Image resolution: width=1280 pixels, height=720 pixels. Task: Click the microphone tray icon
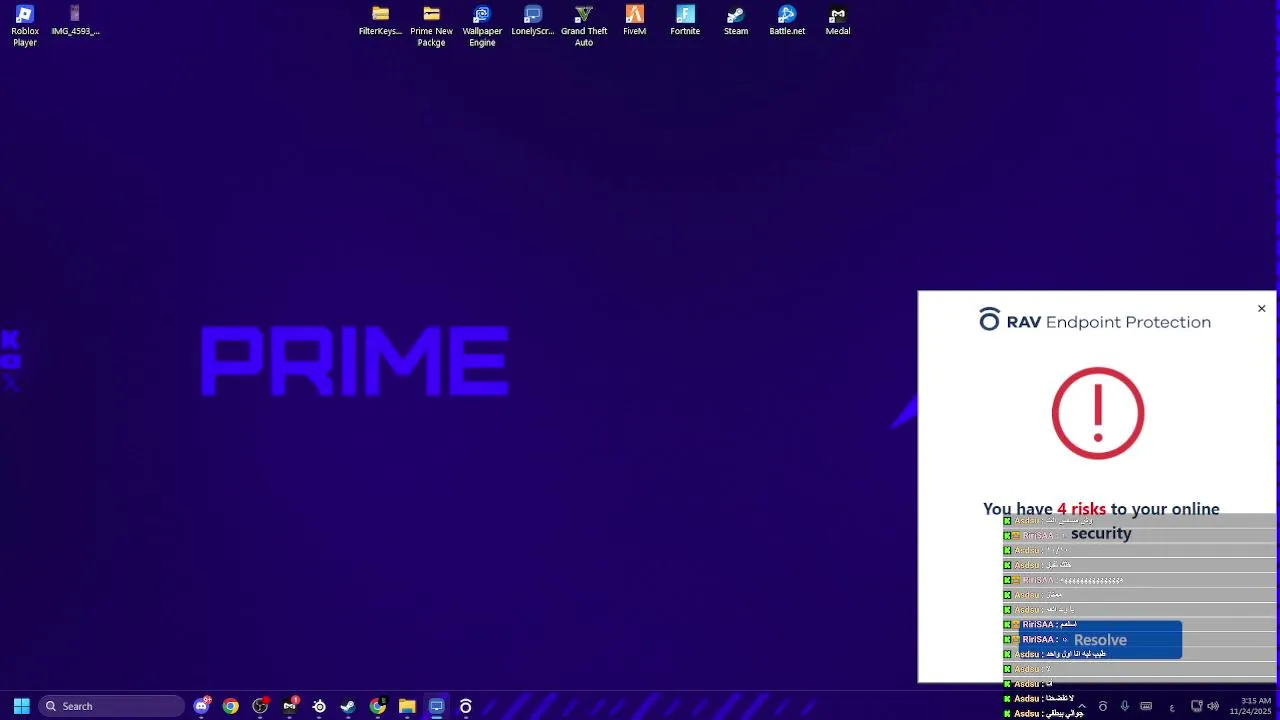click(x=1125, y=706)
